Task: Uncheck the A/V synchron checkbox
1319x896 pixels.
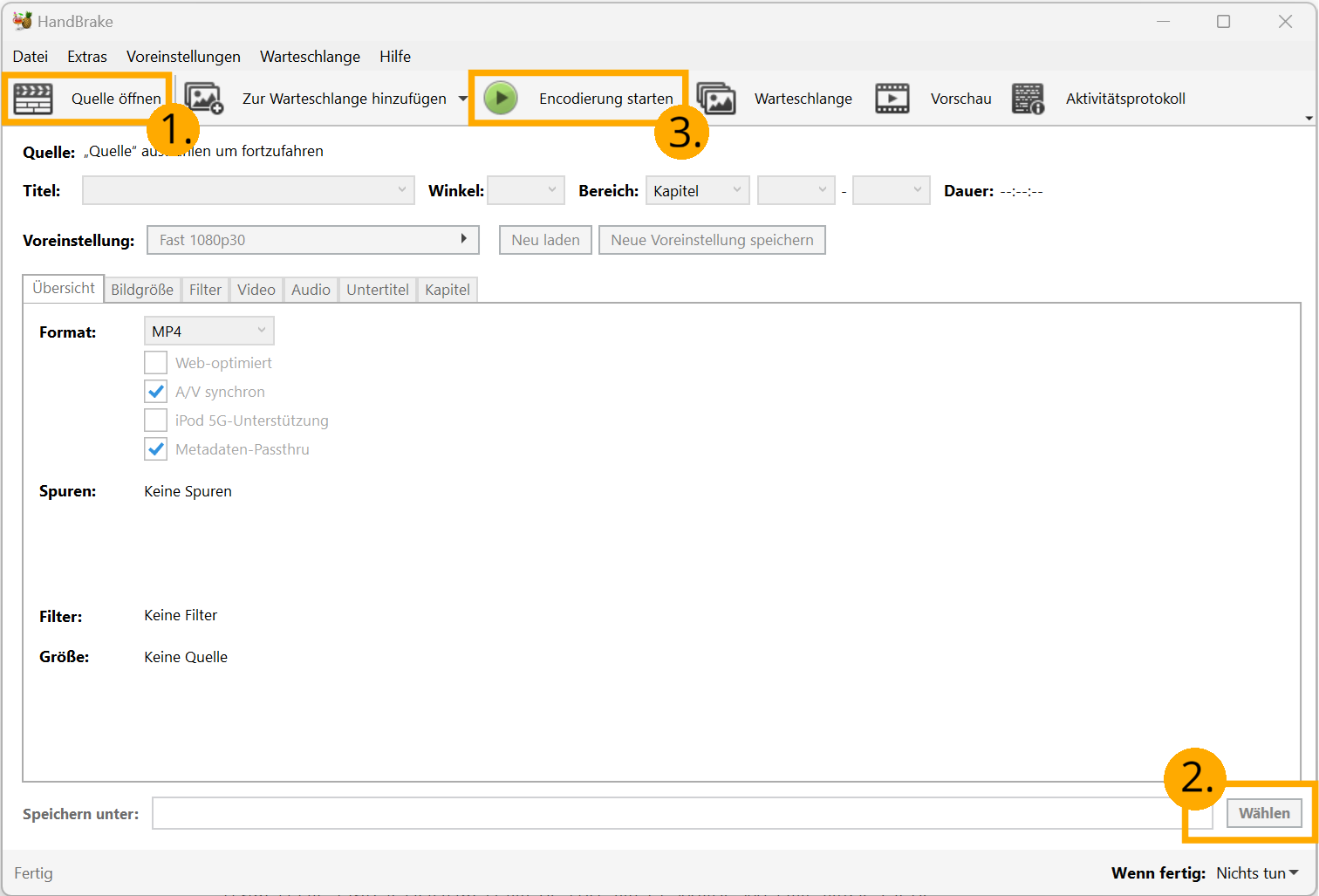Action: (x=155, y=392)
